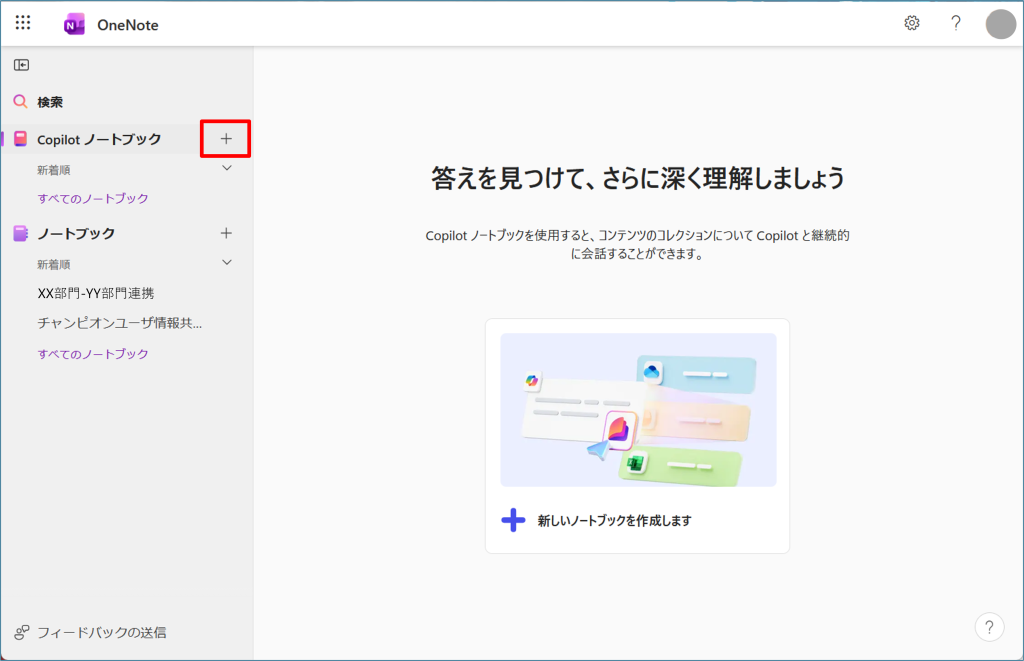Open すべてのノートブック under Copilot ノートブック
The image size is (1024, 661).
[93, 199]
